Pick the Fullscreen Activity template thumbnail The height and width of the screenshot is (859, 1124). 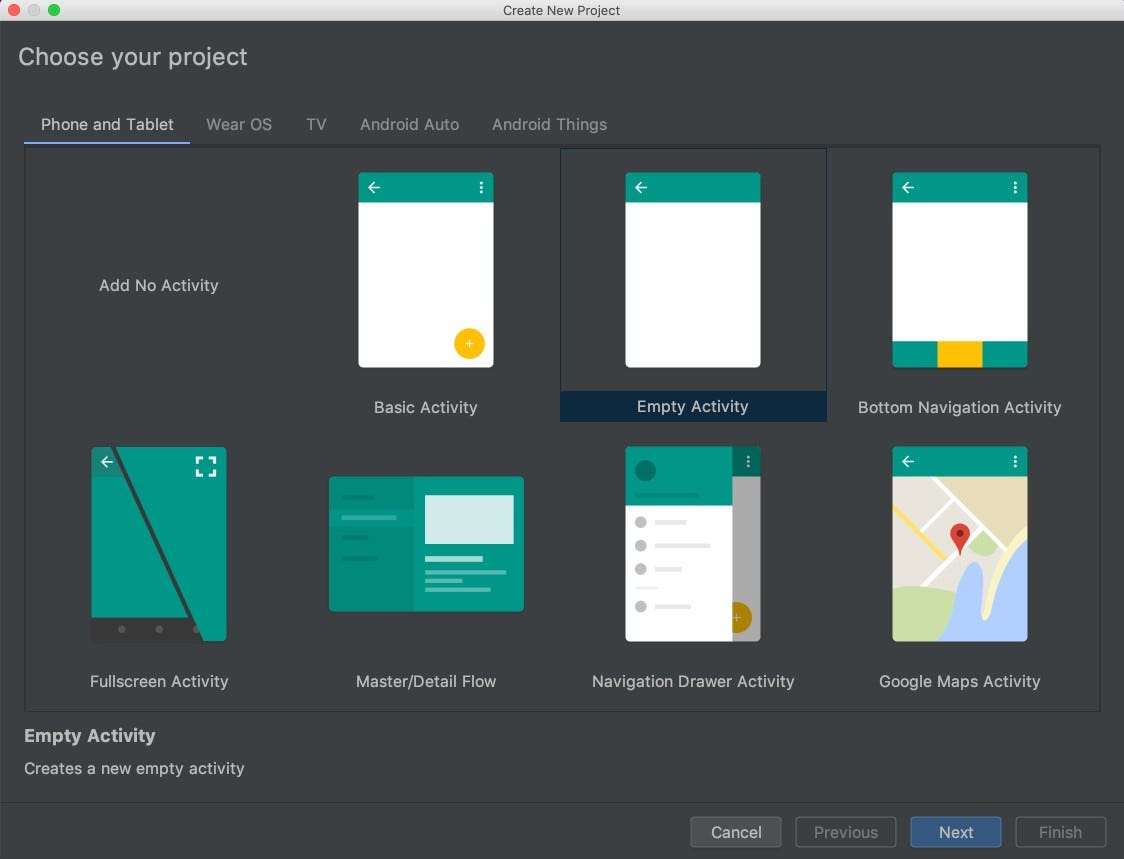click(158, 544)
